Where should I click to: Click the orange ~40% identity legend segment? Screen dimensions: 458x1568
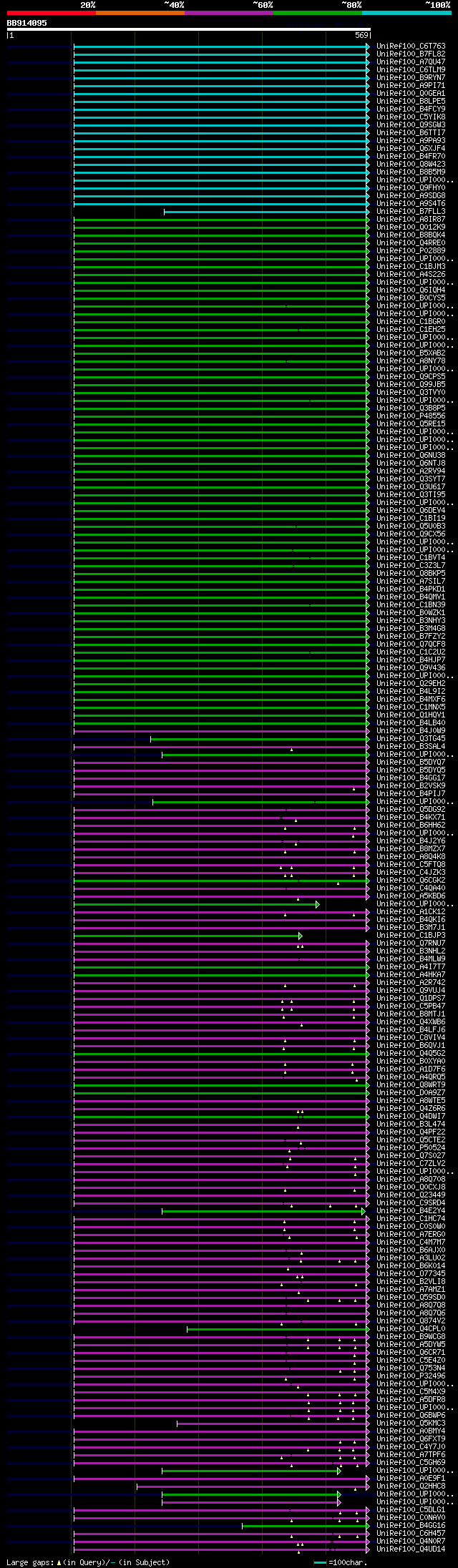coord(140,13)
